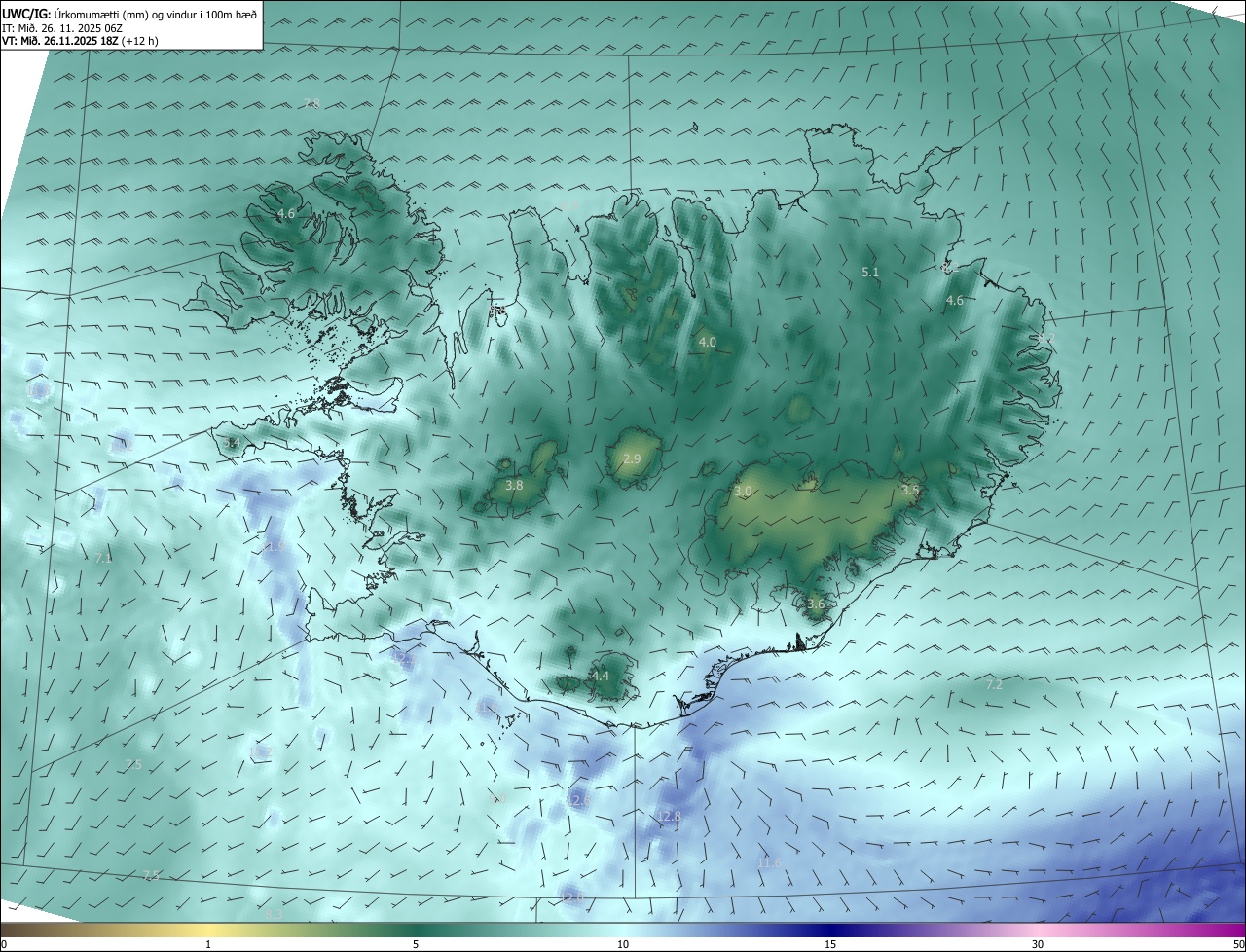The width and height of the screenshot is (1246, 952).
Task: Click the 12.8 value south of Iceland
Action: point(669,816)
